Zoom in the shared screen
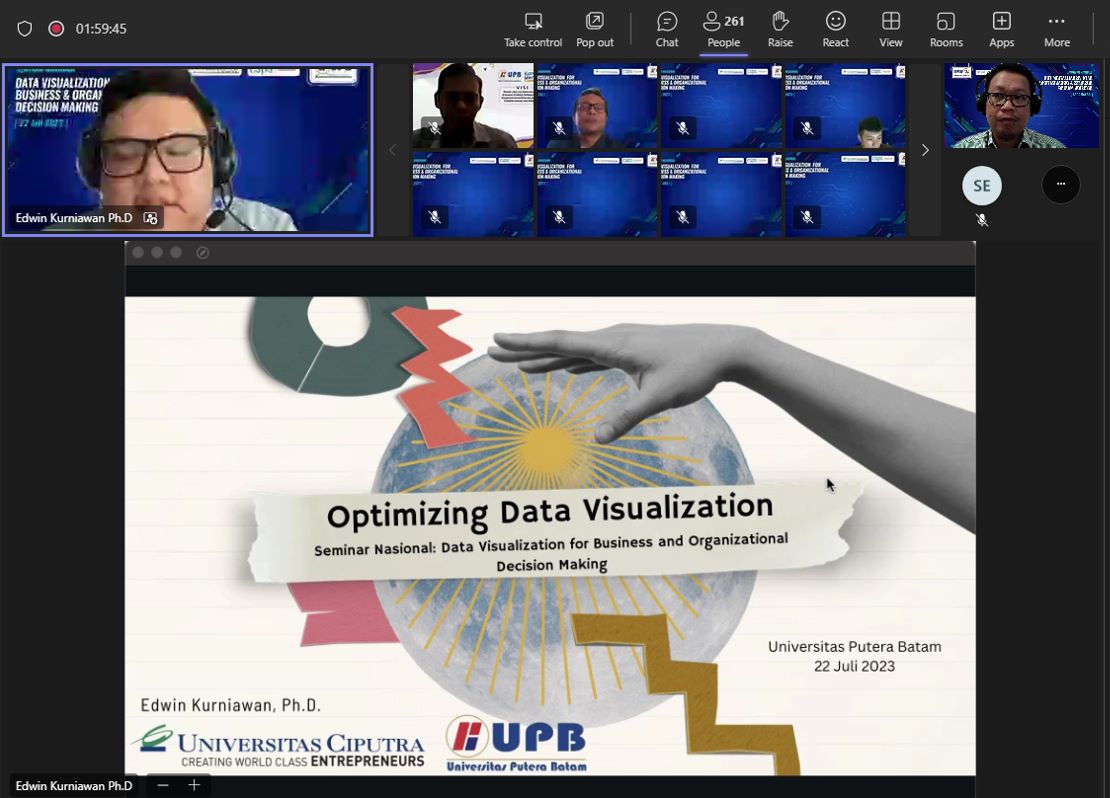The height and width of the screenshot is (798, 1110). (x=194, y=785)
